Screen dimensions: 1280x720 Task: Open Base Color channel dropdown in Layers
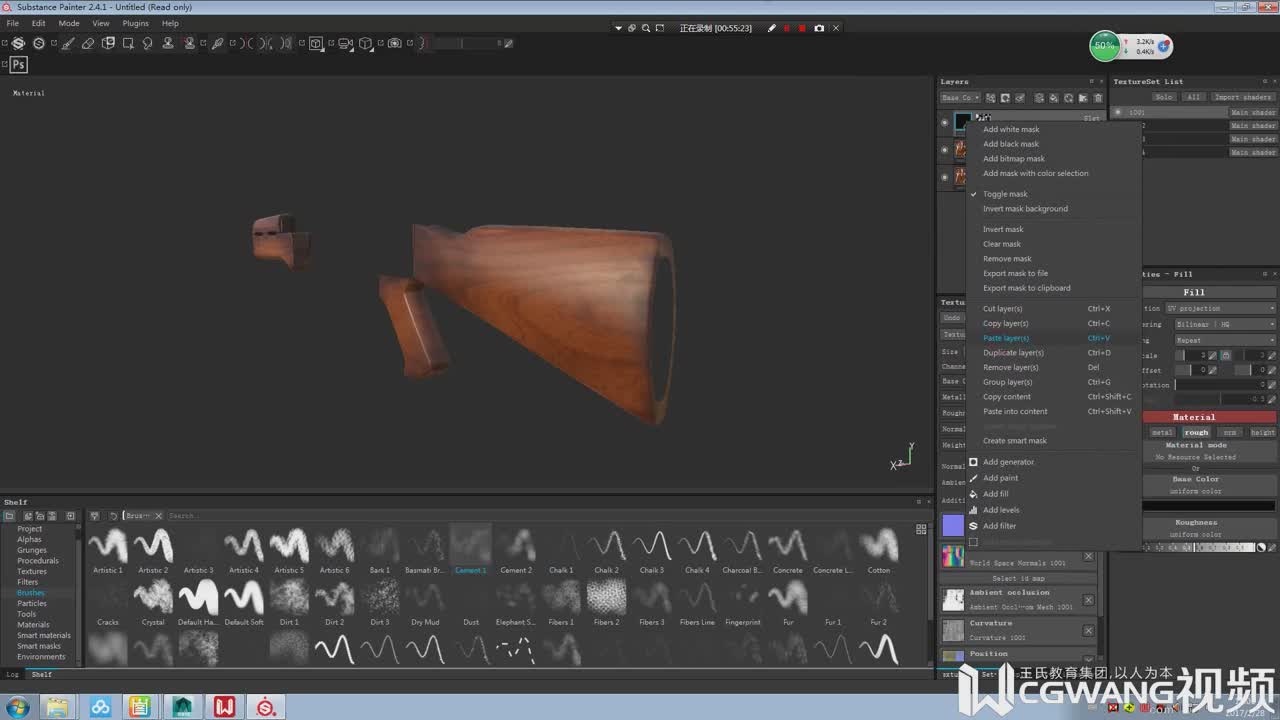(961, 98)
